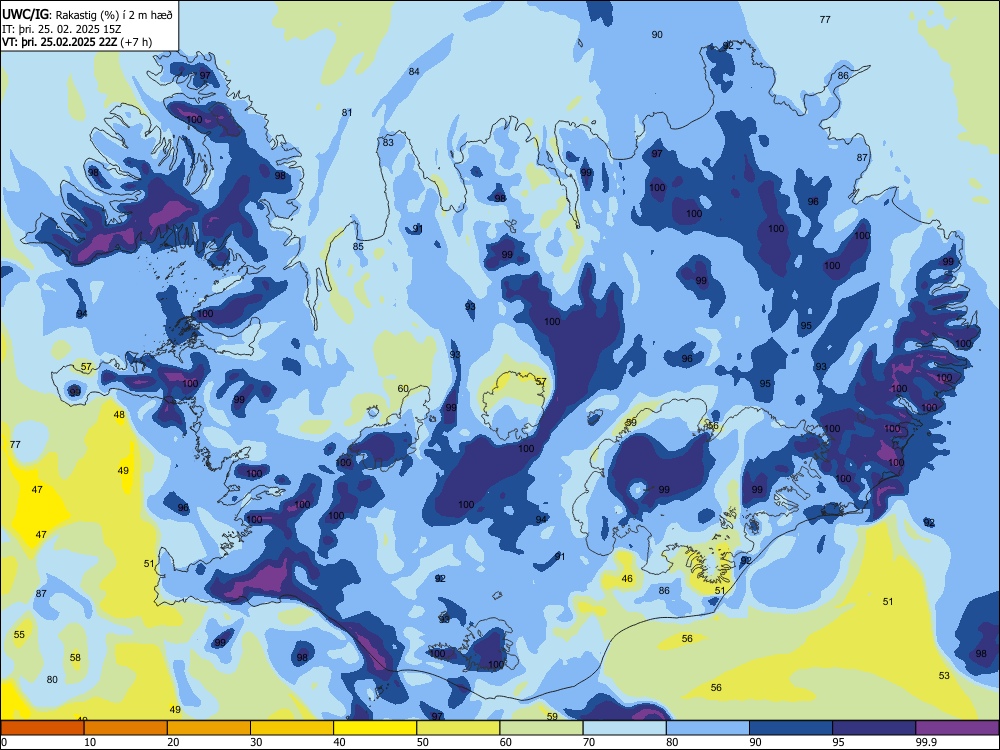Click the value 83 on north coast
Image resolution: width=1000 pixels, height=750 pixels.
coord(388,143)
